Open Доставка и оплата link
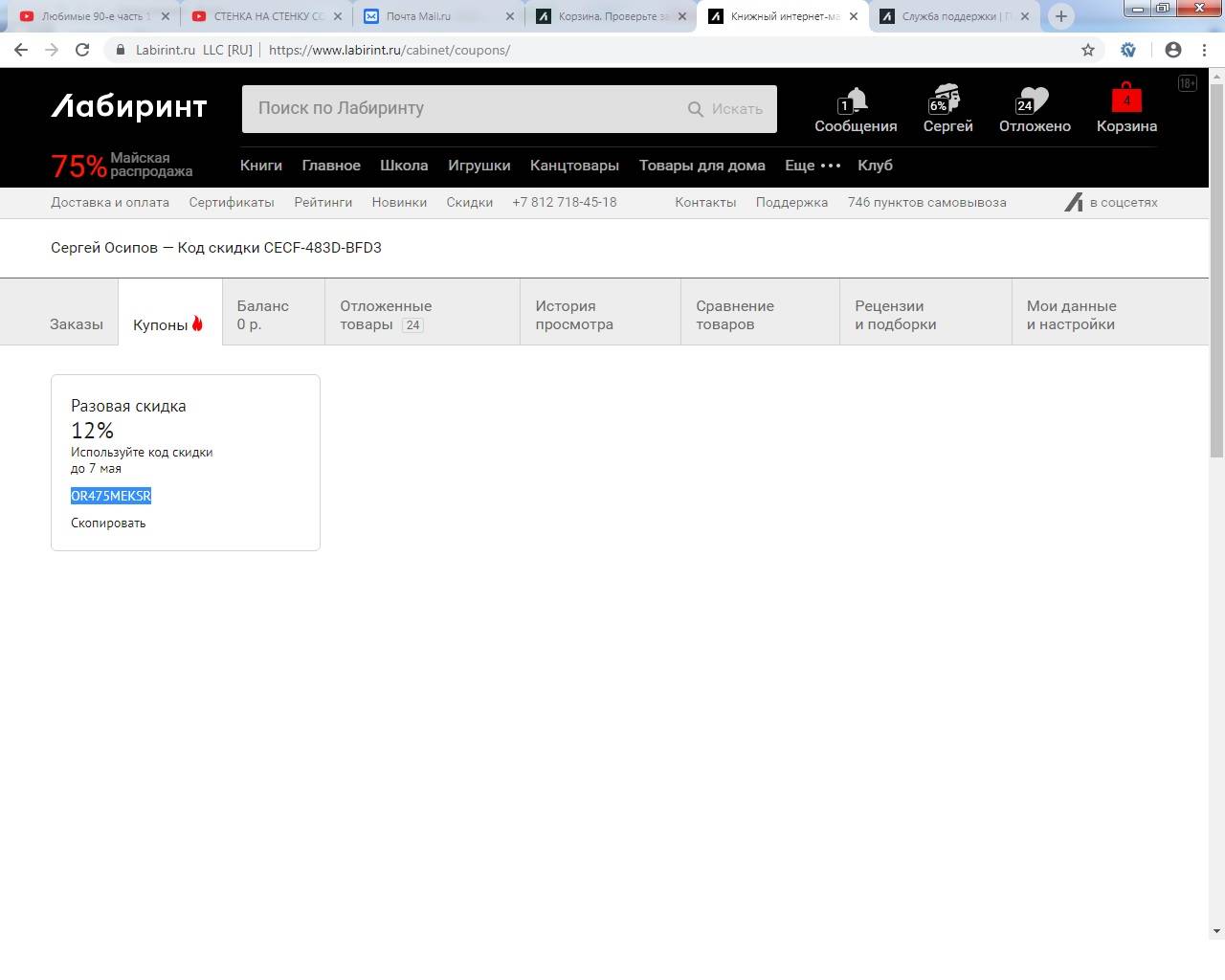The height and width of the screenshot is (980, 1225). point(110,202)
